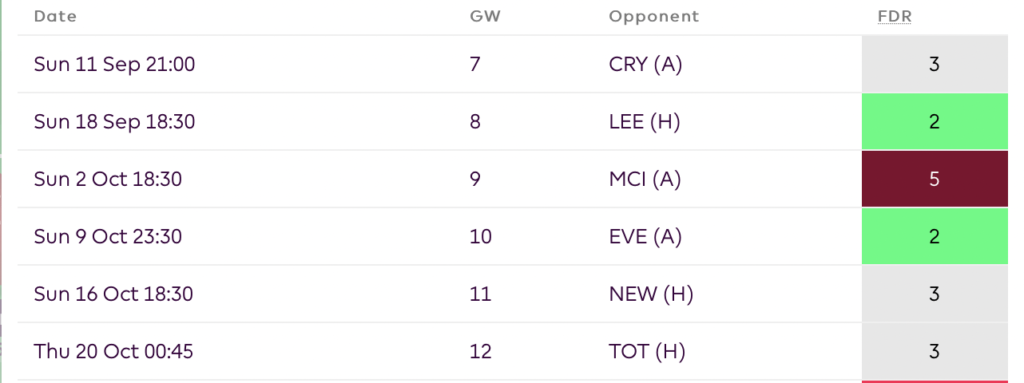
Task: Click the GW column header
Action: (x=485, y=16)
